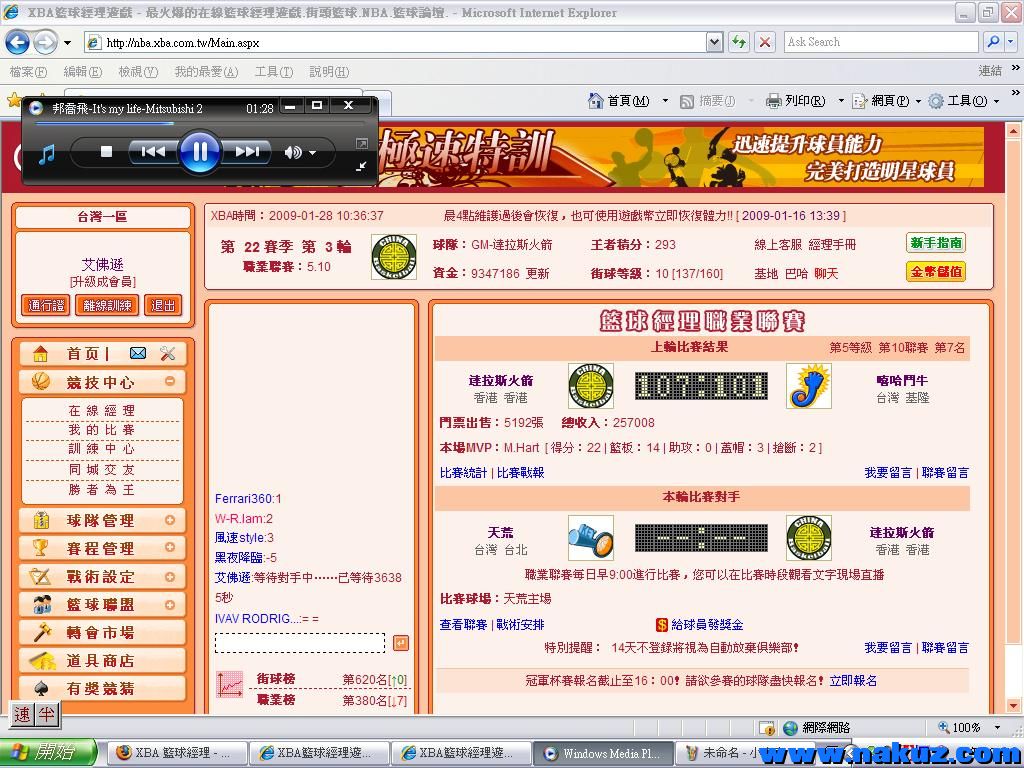Click the 道具商店 sidebar icon
Screen dimensions: 1024x768
[x=42, y=660]
